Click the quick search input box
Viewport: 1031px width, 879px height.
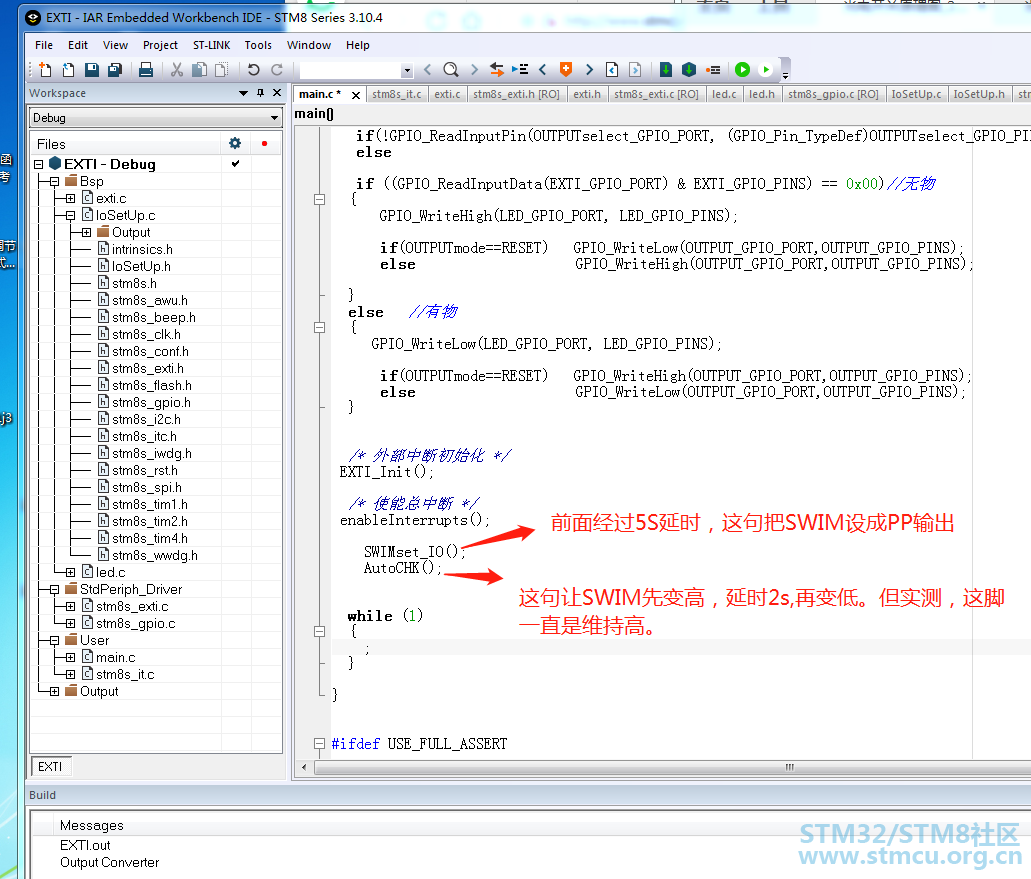pyautogui.click(x=350, y=70)
